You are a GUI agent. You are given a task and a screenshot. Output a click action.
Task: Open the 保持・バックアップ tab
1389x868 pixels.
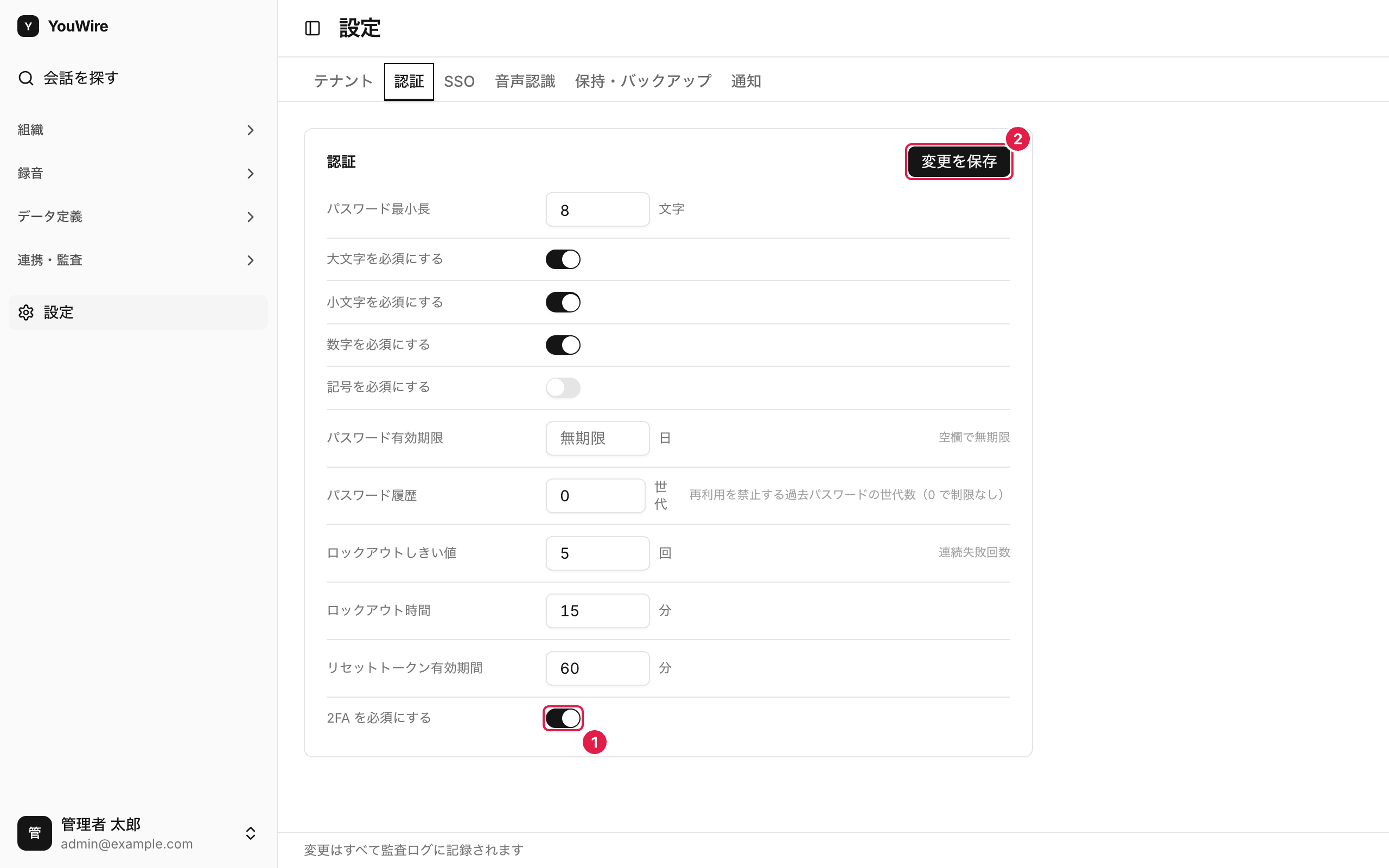tap(643, 81)
